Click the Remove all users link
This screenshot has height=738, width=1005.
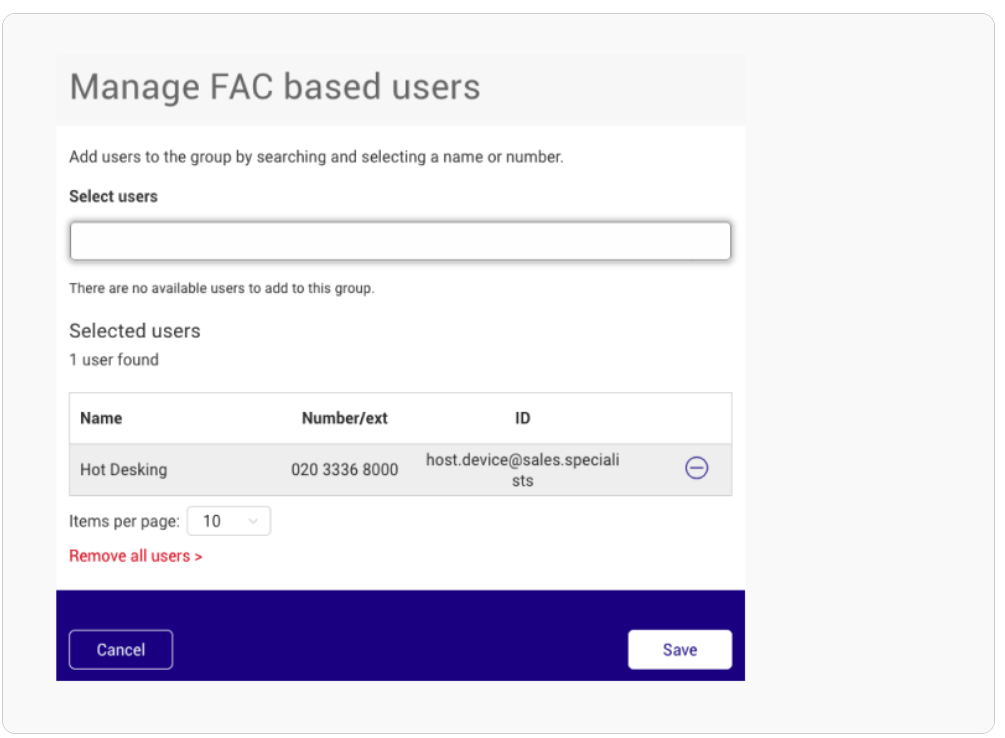[136, 556]
